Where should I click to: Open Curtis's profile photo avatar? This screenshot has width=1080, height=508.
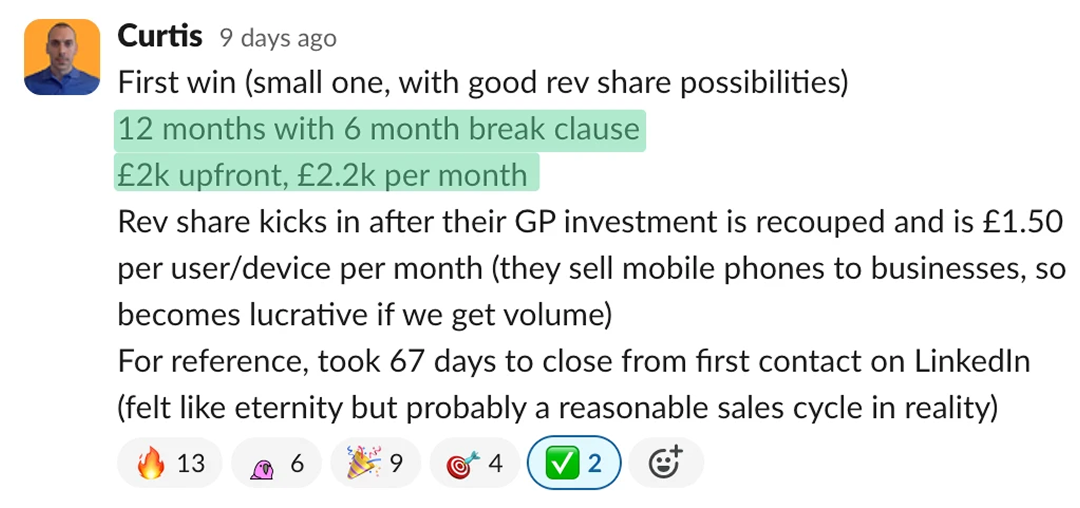(62, 57)
